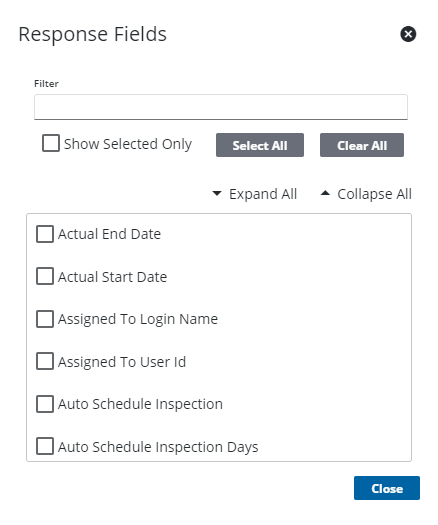Check the Actual Start Date box
Image resolution: width=438 pixels, height=525 pixels.
[45, 276]
